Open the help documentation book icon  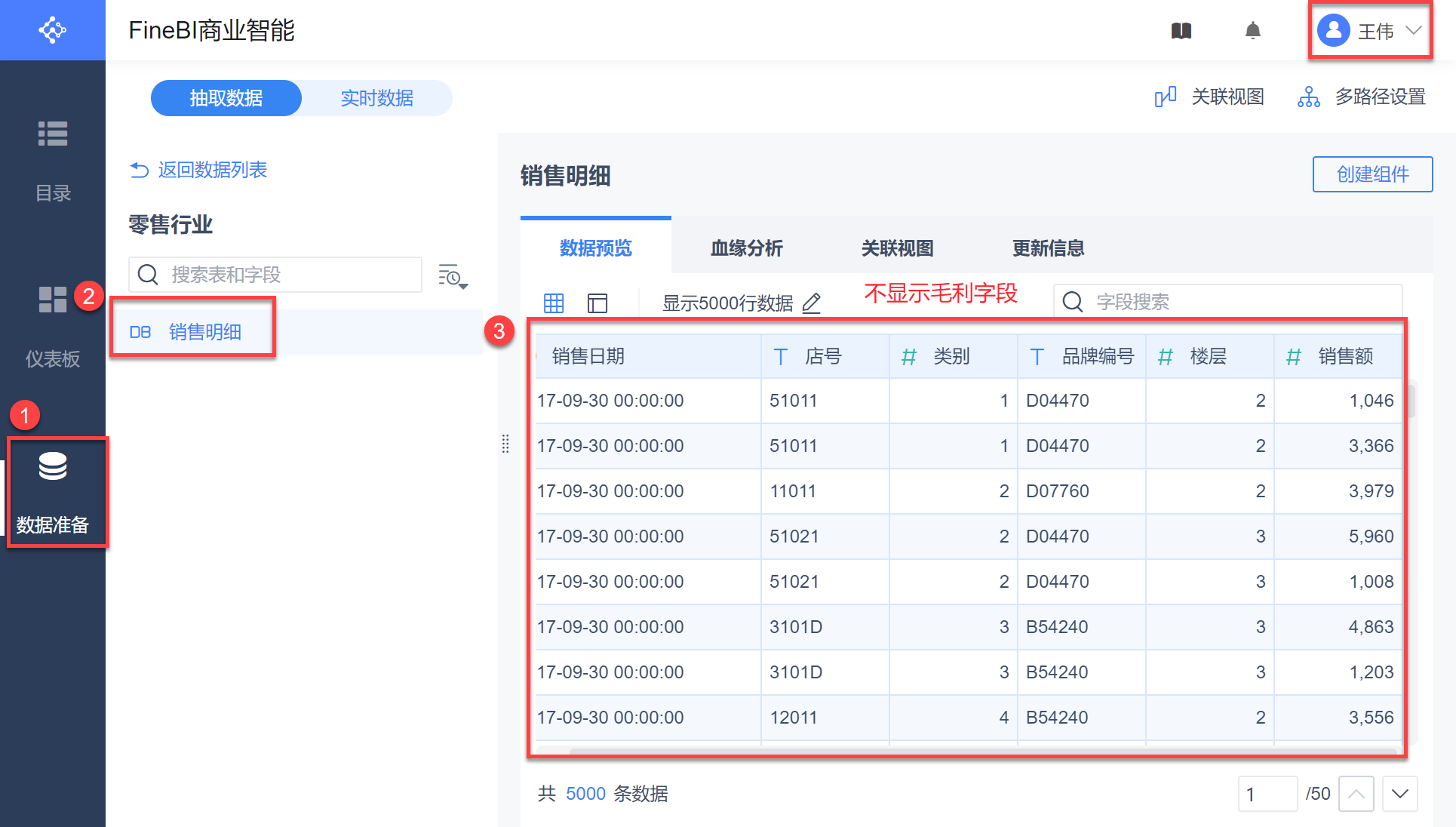[x=1181, y=31]
